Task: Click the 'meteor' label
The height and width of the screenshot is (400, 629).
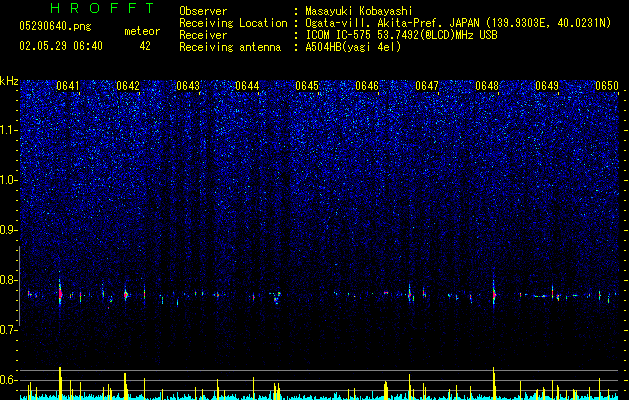Action: 142,31
